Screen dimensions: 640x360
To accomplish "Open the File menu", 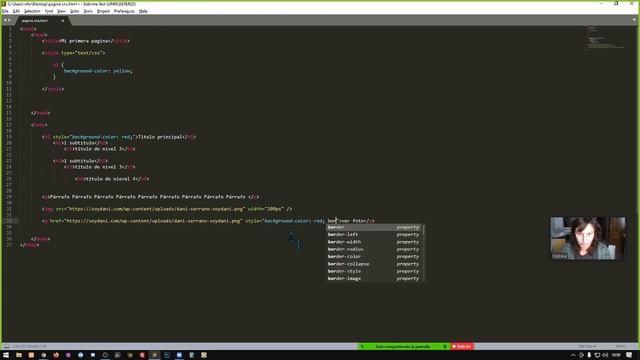I will [5, 11].
